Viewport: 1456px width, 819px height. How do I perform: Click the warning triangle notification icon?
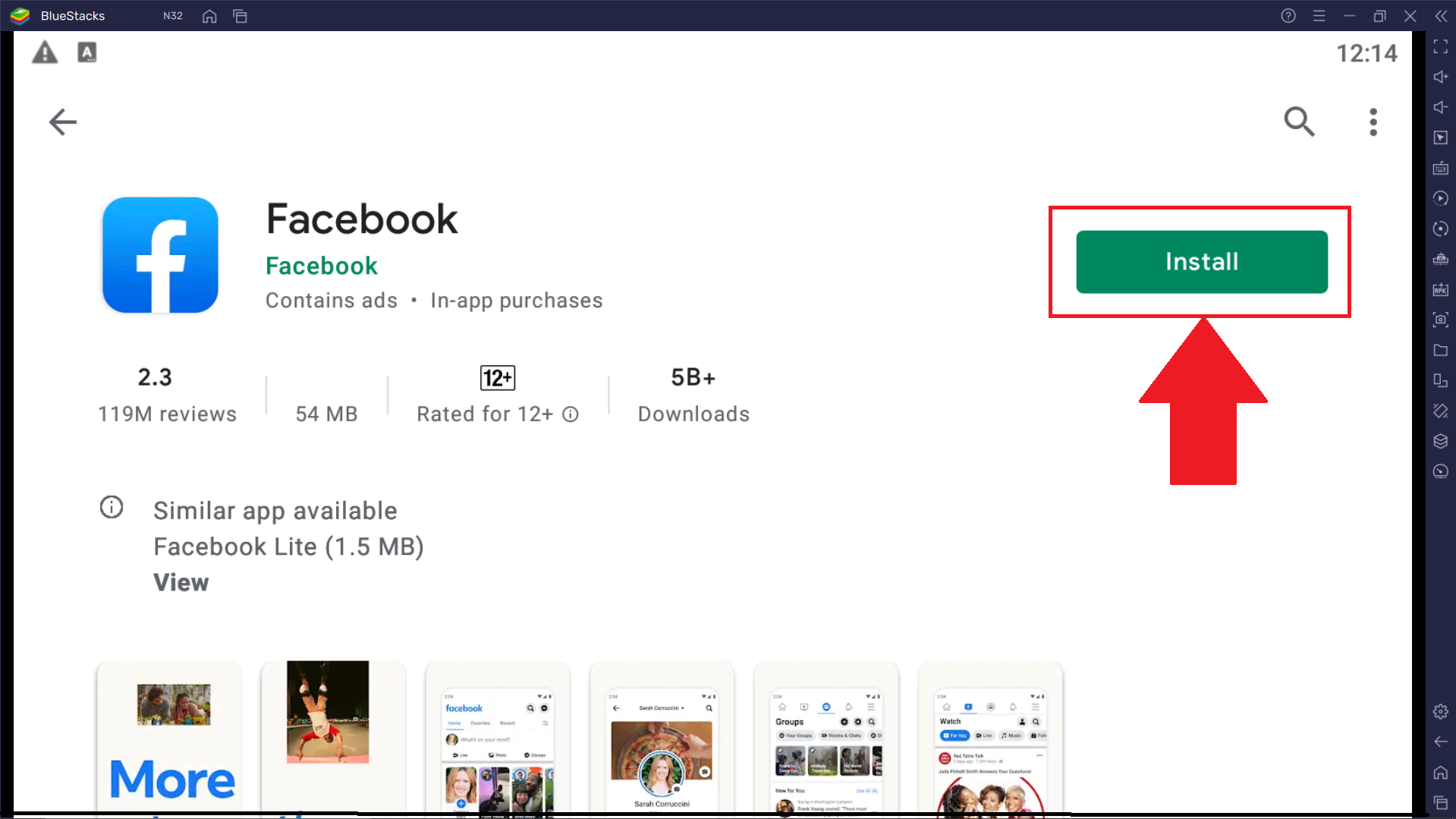coord(45,52)
